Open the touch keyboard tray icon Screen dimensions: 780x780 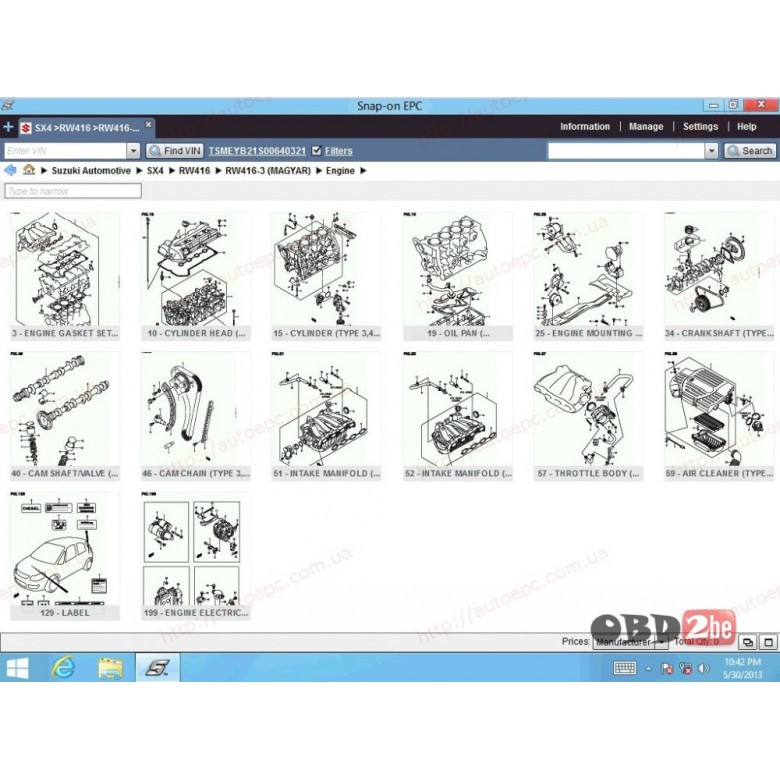click(624, 668)
